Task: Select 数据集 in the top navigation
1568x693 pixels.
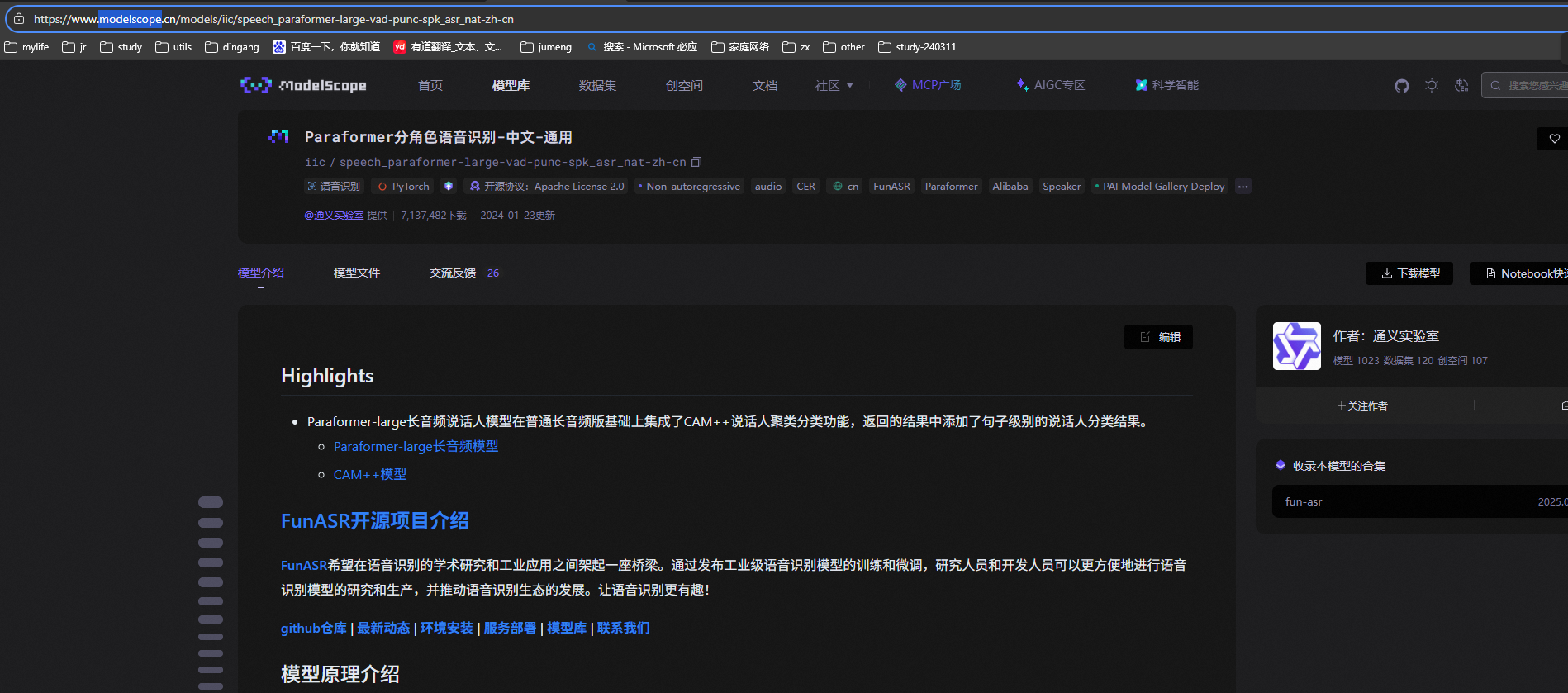Action: pos(596,86)
